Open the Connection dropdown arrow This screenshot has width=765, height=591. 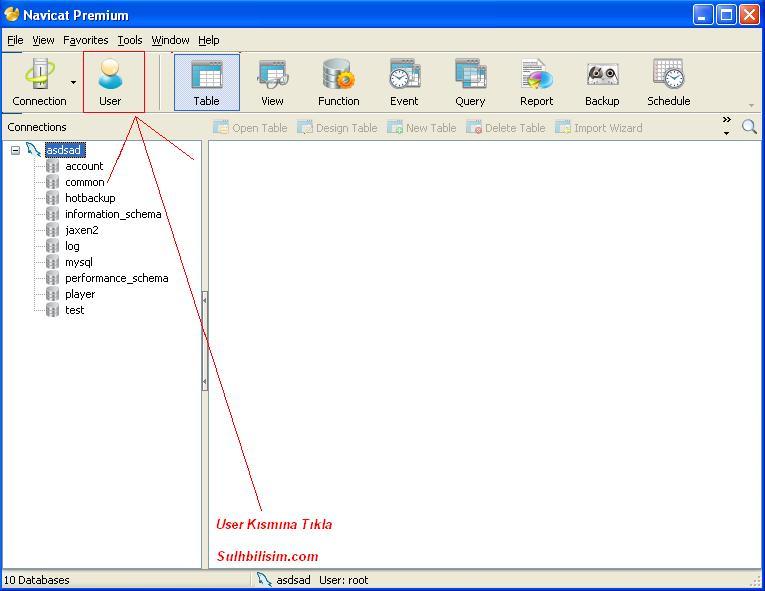[73, 82]
